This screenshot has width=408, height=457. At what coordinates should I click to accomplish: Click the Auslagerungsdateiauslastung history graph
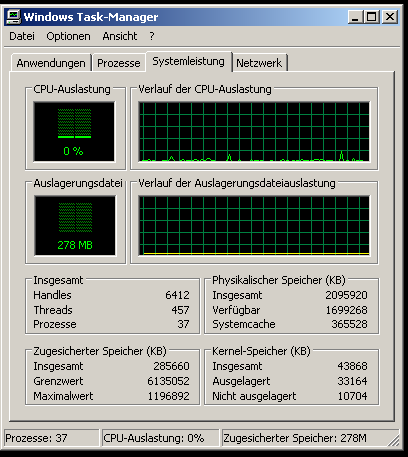254,226
